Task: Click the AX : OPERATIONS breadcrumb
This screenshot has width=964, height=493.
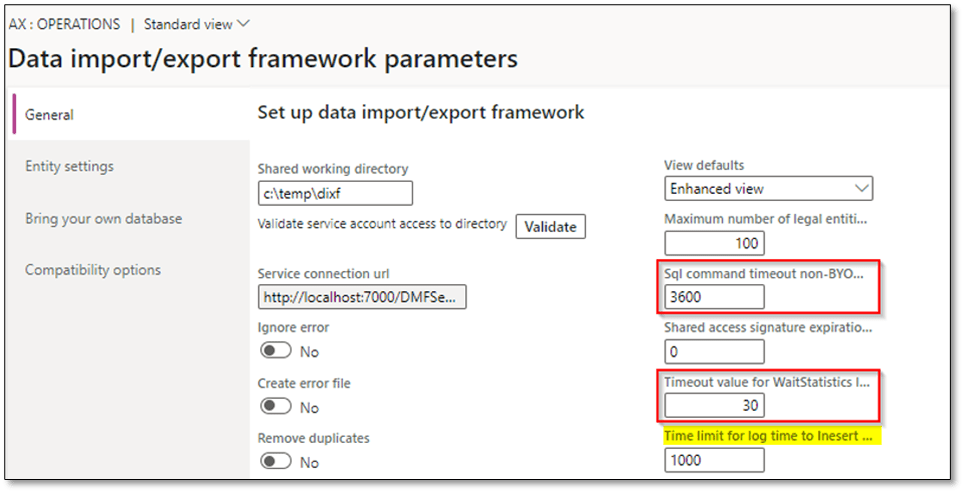Action: (x=62, y=23)
